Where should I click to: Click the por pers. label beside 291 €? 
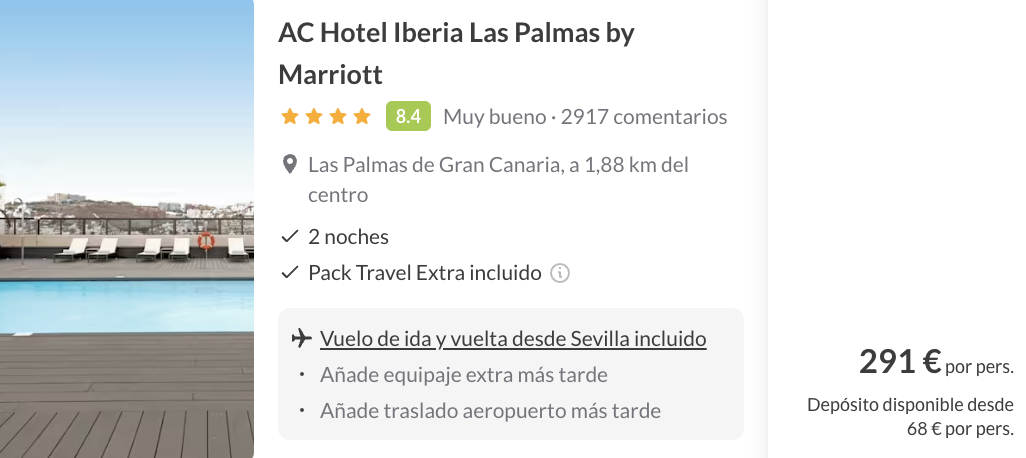pos(979,366)
